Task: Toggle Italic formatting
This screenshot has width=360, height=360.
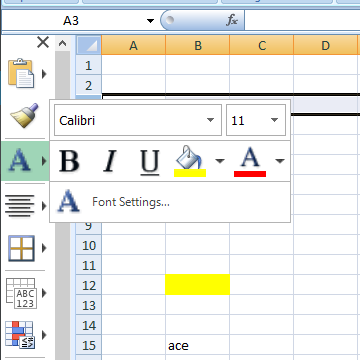Action: click(x=110, y=161)
